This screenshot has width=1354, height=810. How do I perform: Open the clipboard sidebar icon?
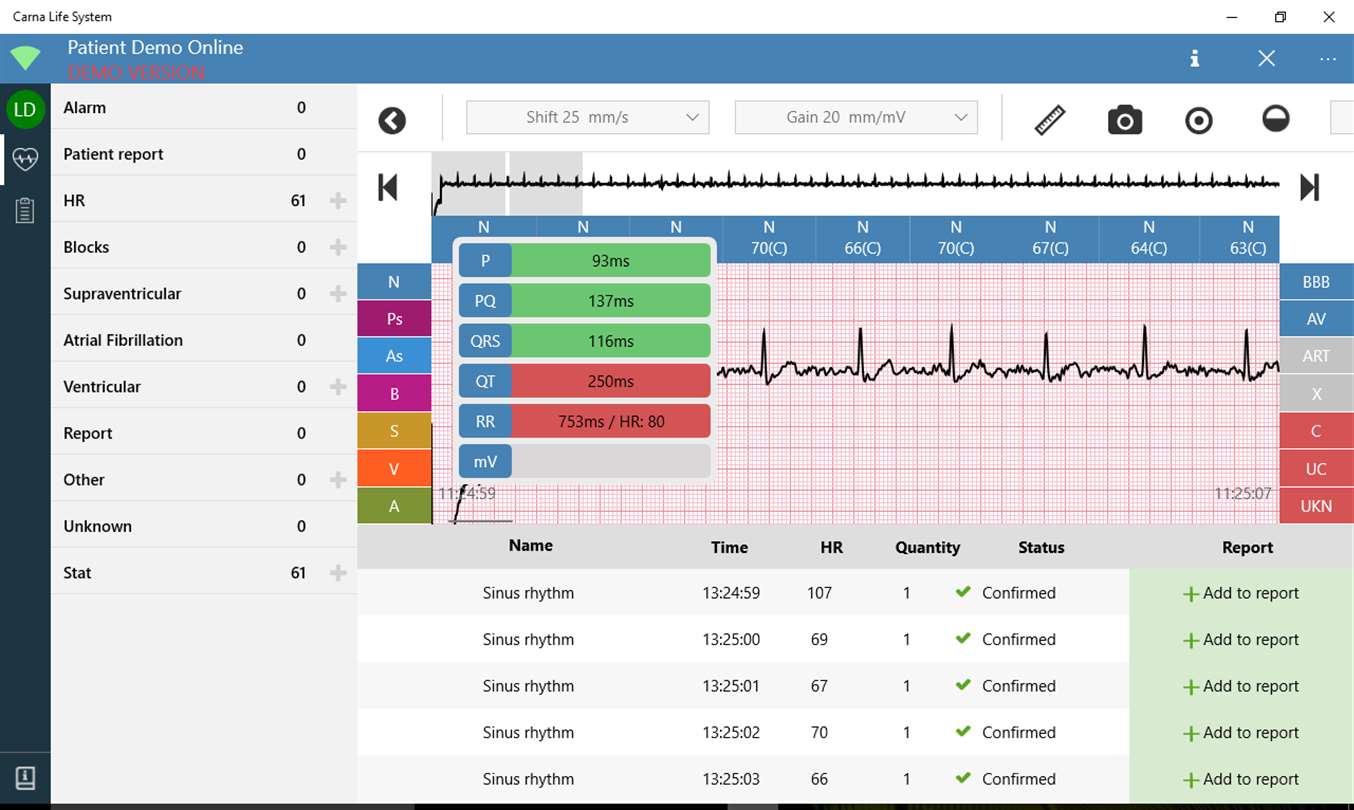(x=25, y=210)
